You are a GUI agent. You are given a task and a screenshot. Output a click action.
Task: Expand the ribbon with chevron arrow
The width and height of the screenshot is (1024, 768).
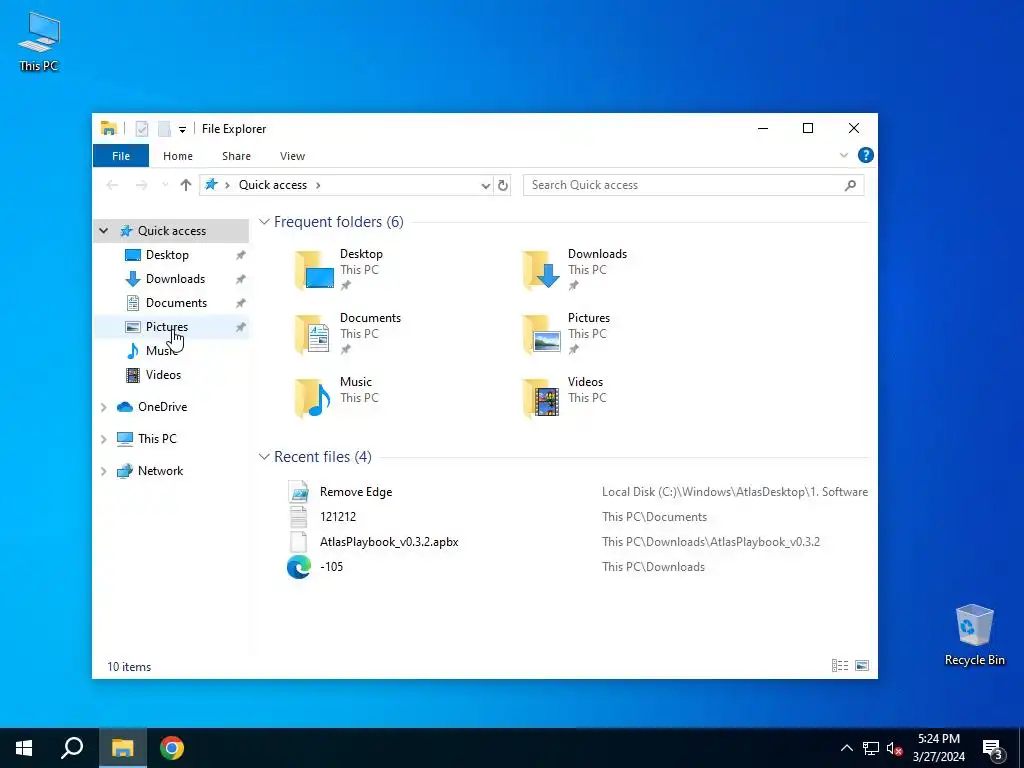[843, 155]
